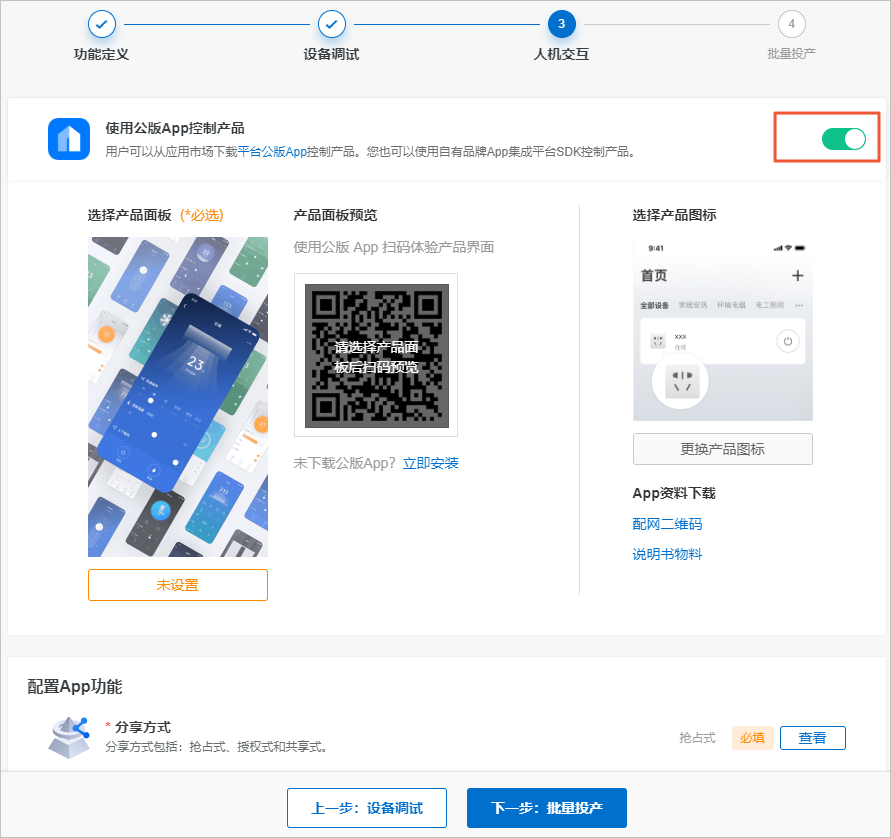Viewport: 891px width, 838px height.
Task: Click the 选择产品面板 heading
Action: [129, 215]
